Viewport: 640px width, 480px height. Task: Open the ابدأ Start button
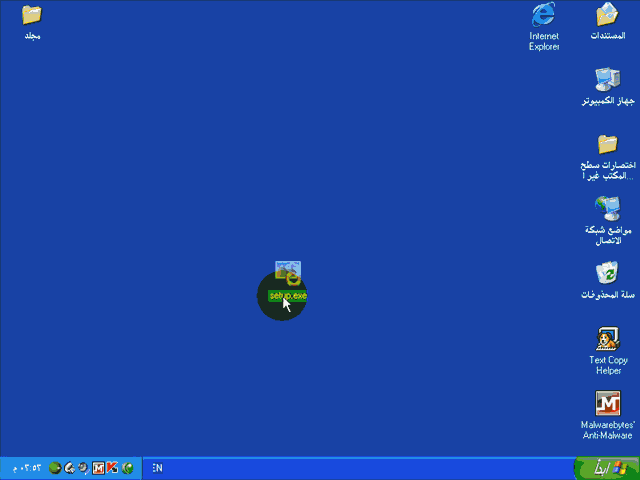click(x=607, y=468)
